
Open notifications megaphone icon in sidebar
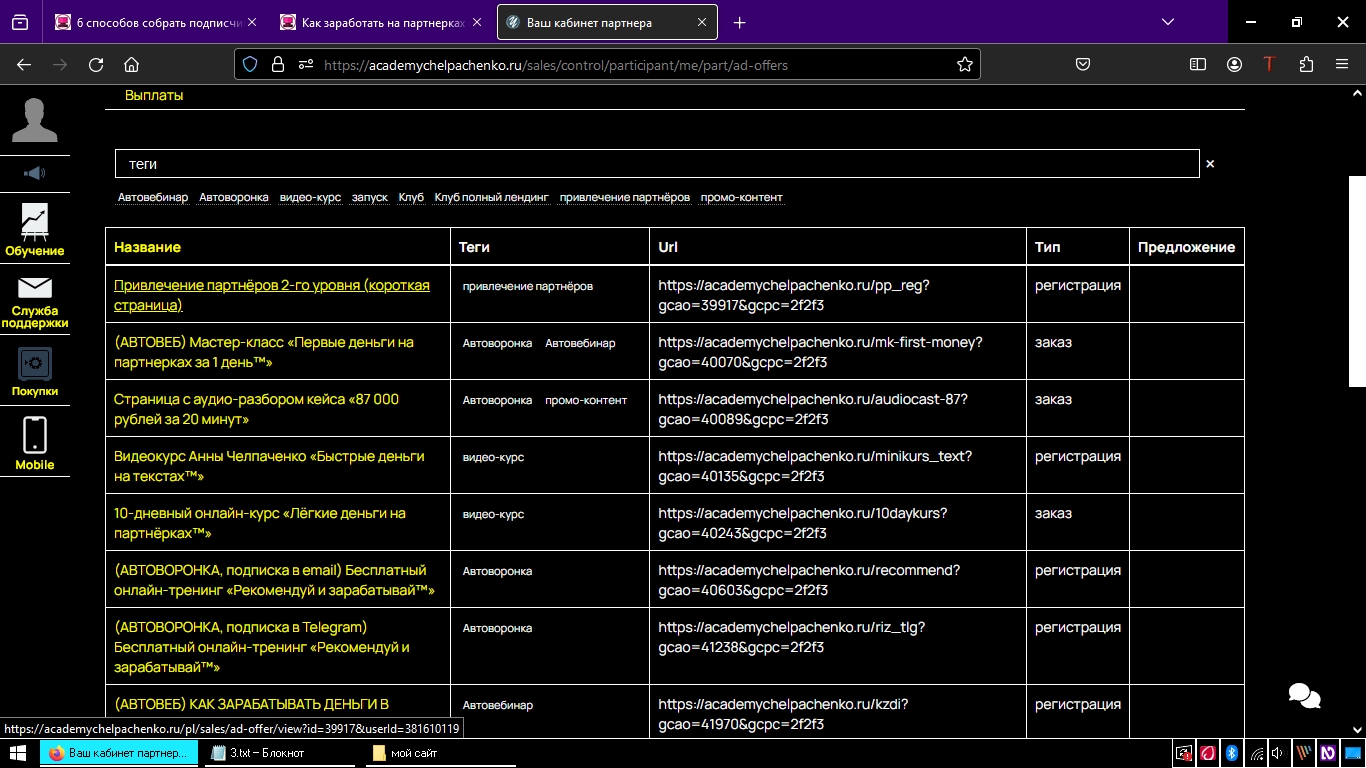pyautogui.click(x=34, y=174)
